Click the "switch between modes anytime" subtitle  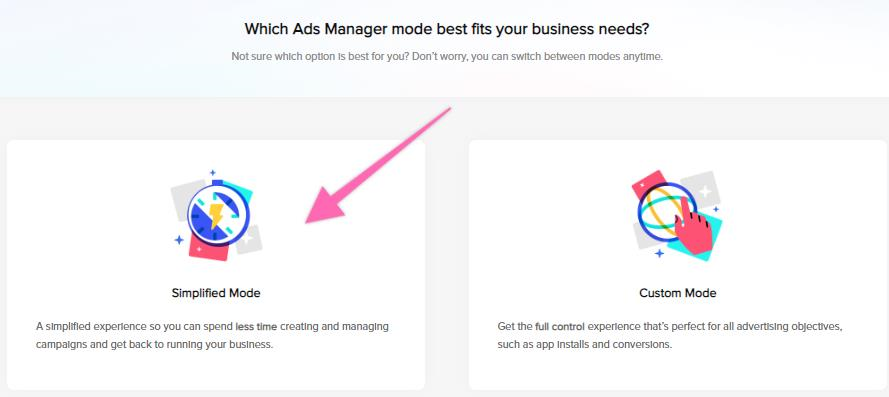[447, 57]
